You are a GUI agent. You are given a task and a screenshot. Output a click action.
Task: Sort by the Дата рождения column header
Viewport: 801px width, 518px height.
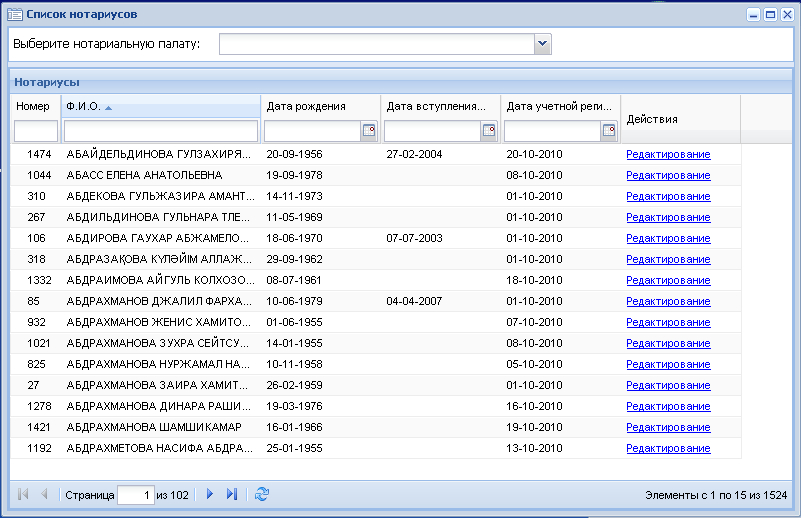click(321, 106)
